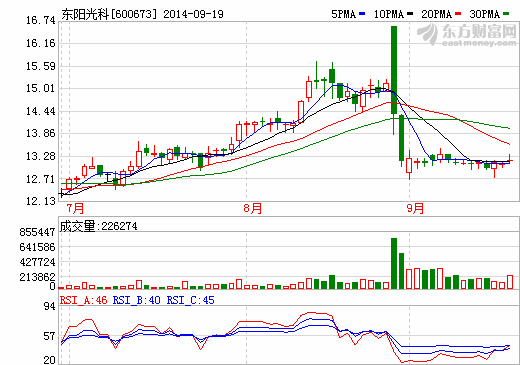Click the blue 5PMA legend color swatch
Viewport: 520px width, 365px height.
362,14
